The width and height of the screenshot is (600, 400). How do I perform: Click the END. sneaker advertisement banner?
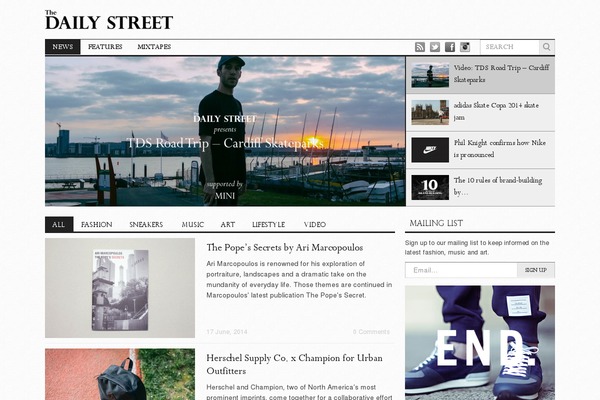coord(480,343)
